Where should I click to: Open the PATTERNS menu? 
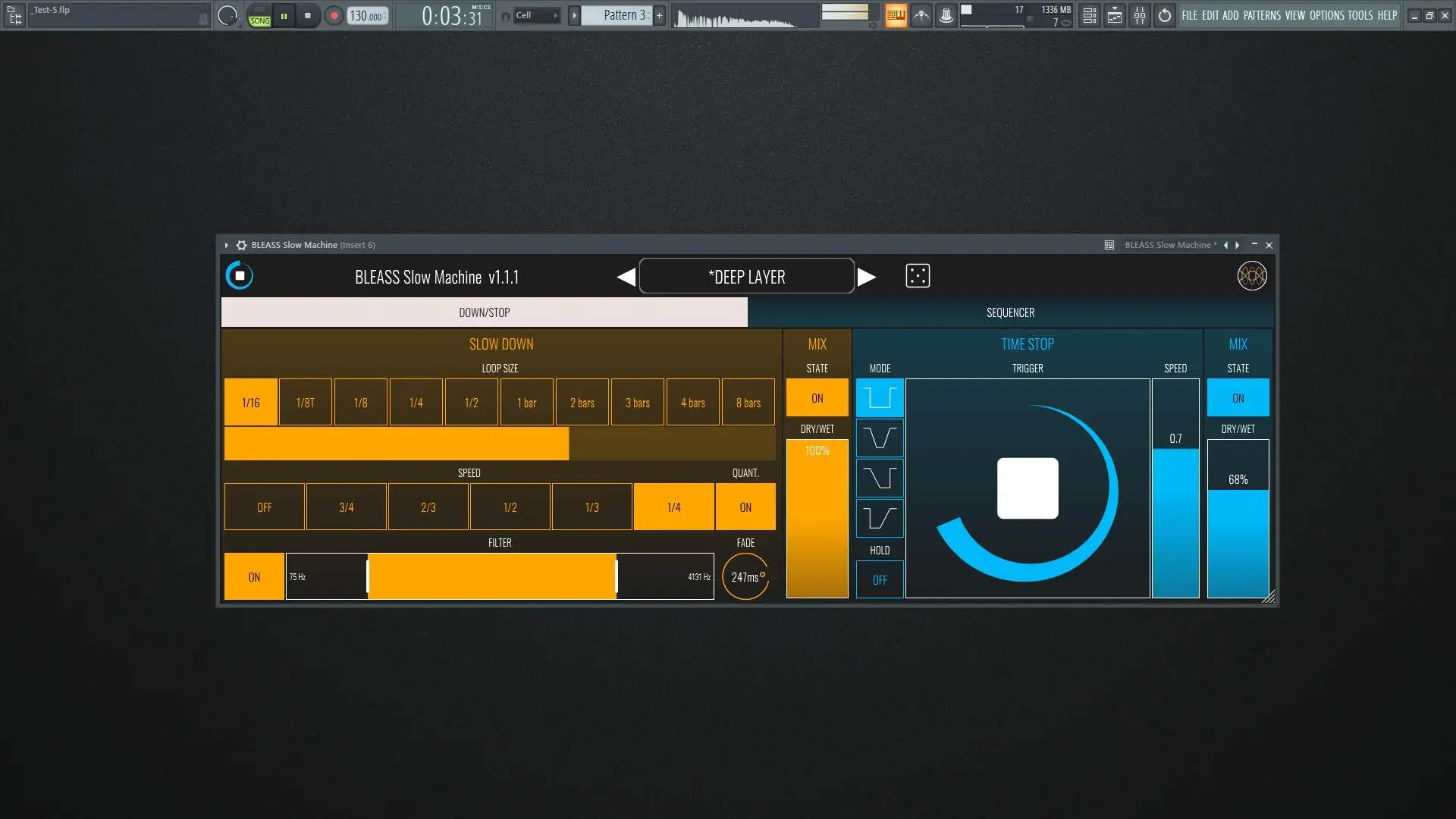(1262, 15)
